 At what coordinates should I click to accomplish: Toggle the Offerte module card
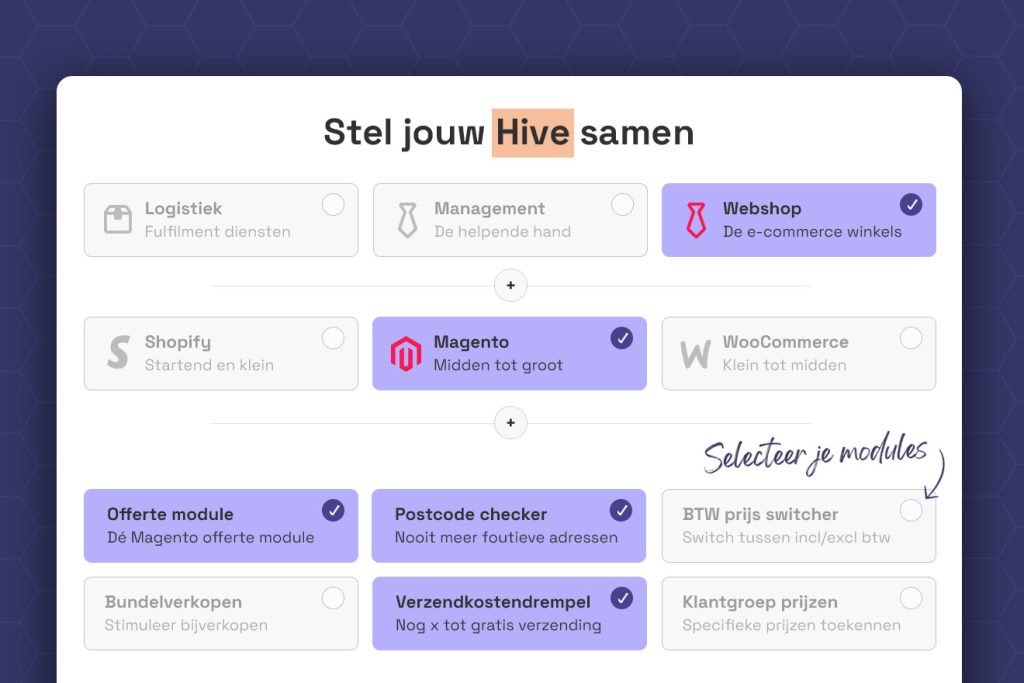[220, 526]
